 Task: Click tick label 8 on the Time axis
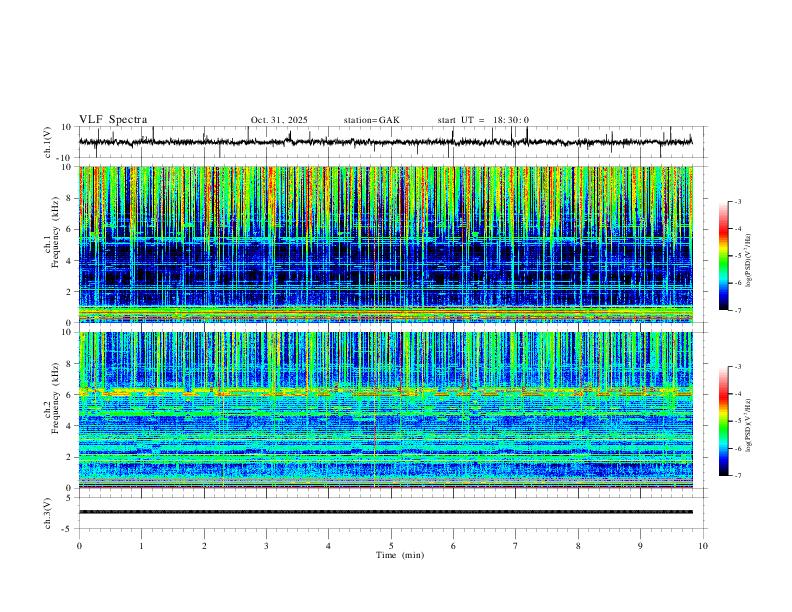[x=578, y=546]
